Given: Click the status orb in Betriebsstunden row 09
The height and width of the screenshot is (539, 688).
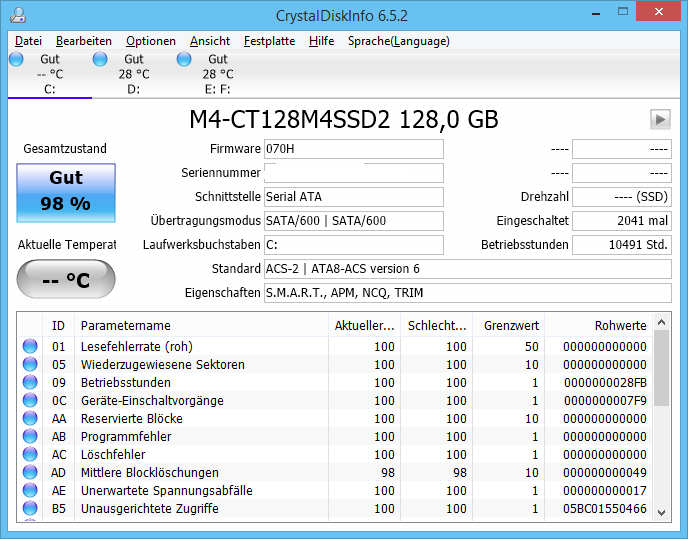Looking at the screenshot, I should [x=30, y=382].
